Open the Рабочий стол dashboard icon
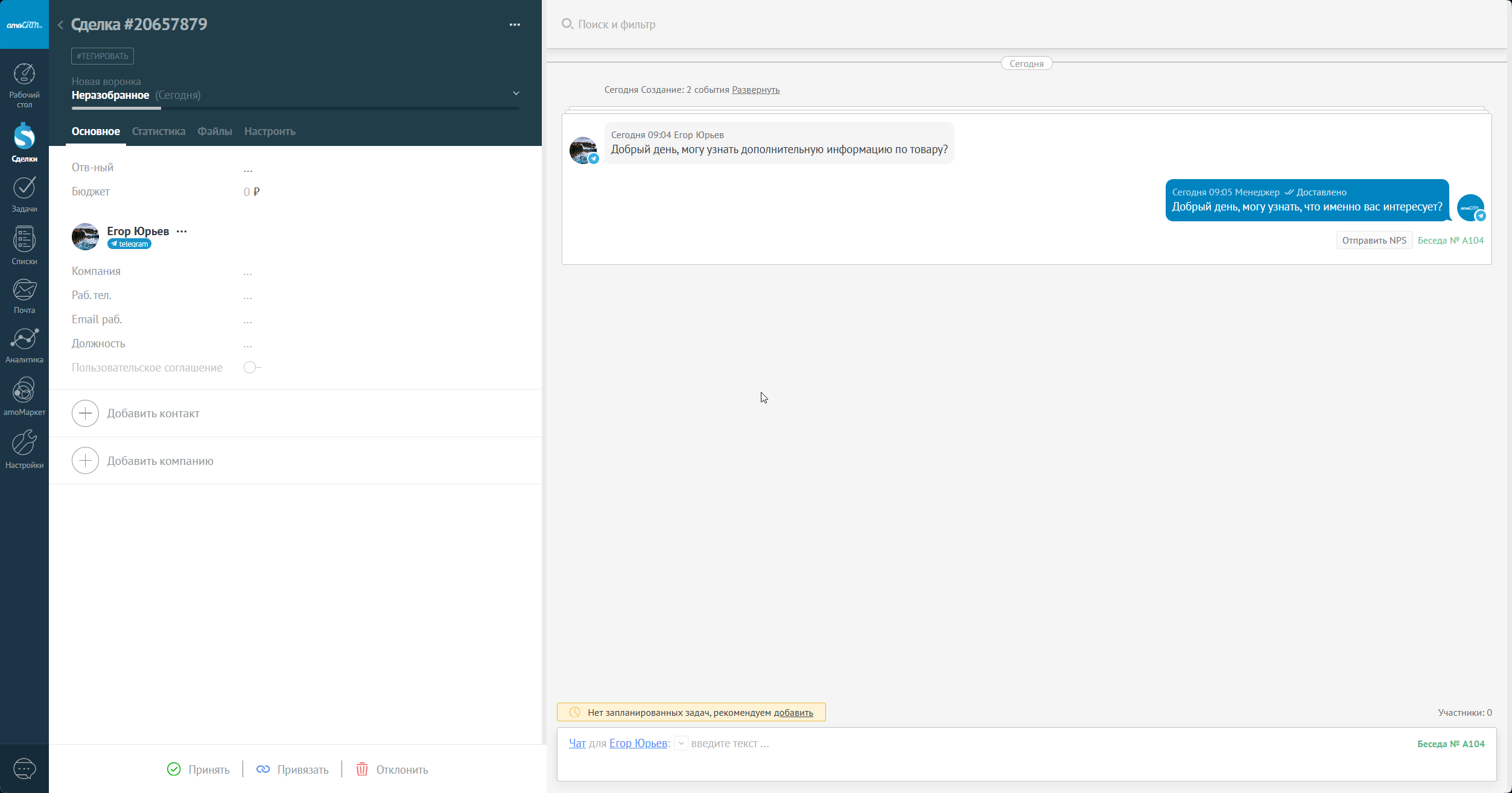Viewport: 1512px width, 793px height. [24, 84]
